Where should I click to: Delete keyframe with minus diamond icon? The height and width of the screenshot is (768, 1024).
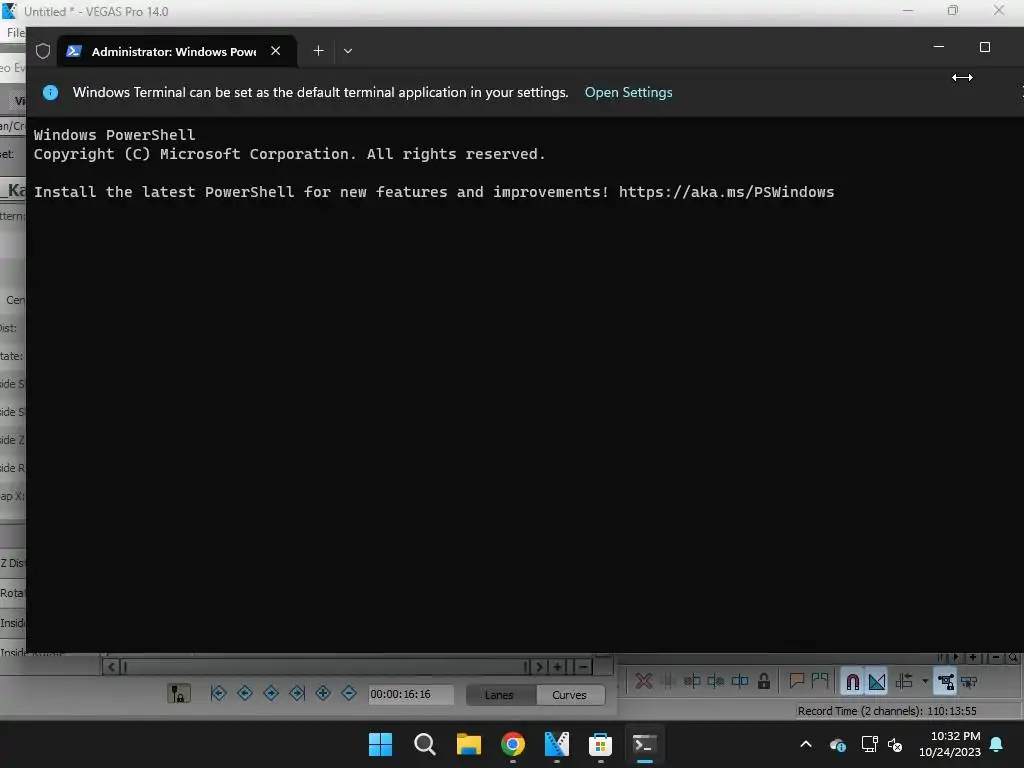pos(349,693)
